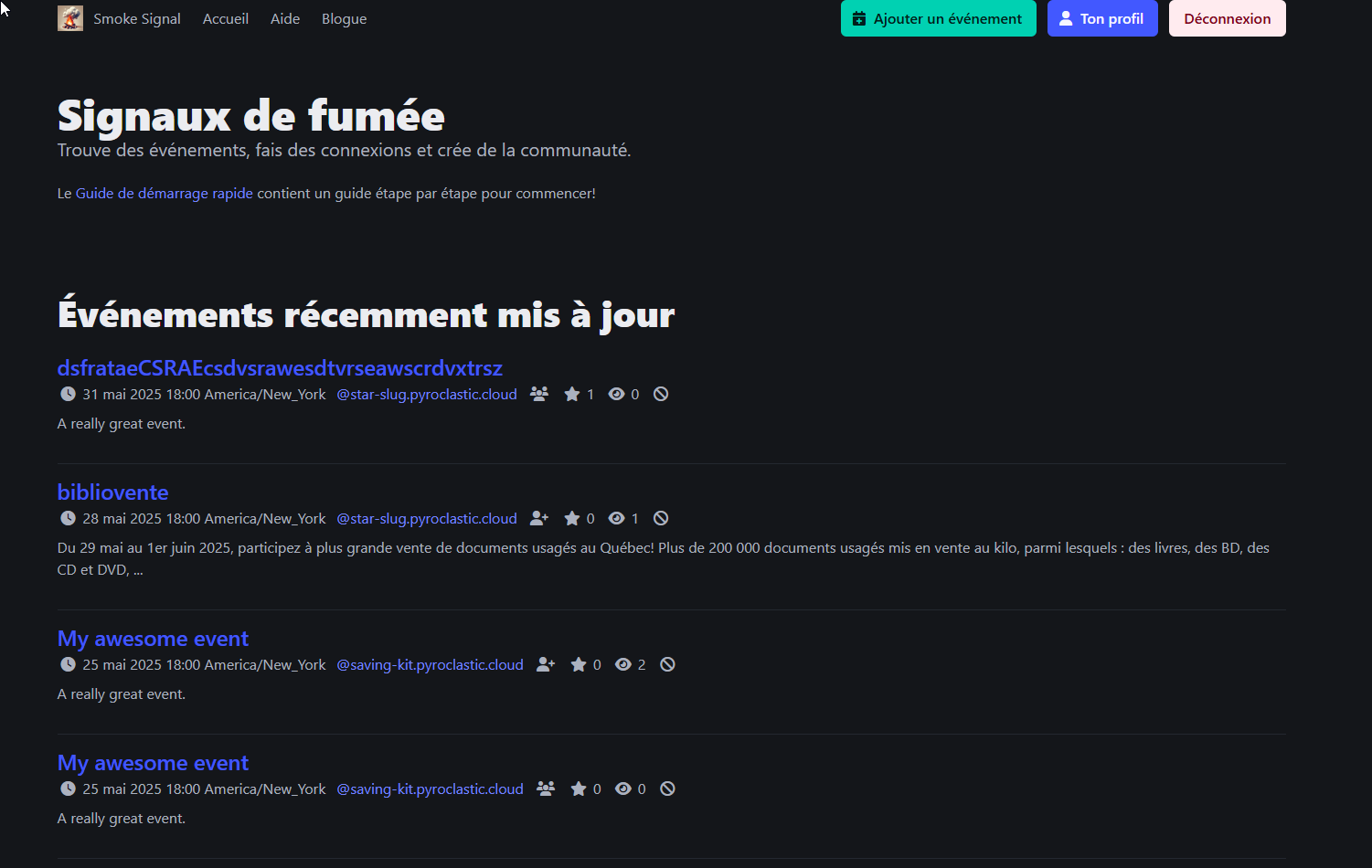This screenshot has width=1372, height=868.
Task: Click the ban icon in bibliovente row
Action: coord(661,518)
